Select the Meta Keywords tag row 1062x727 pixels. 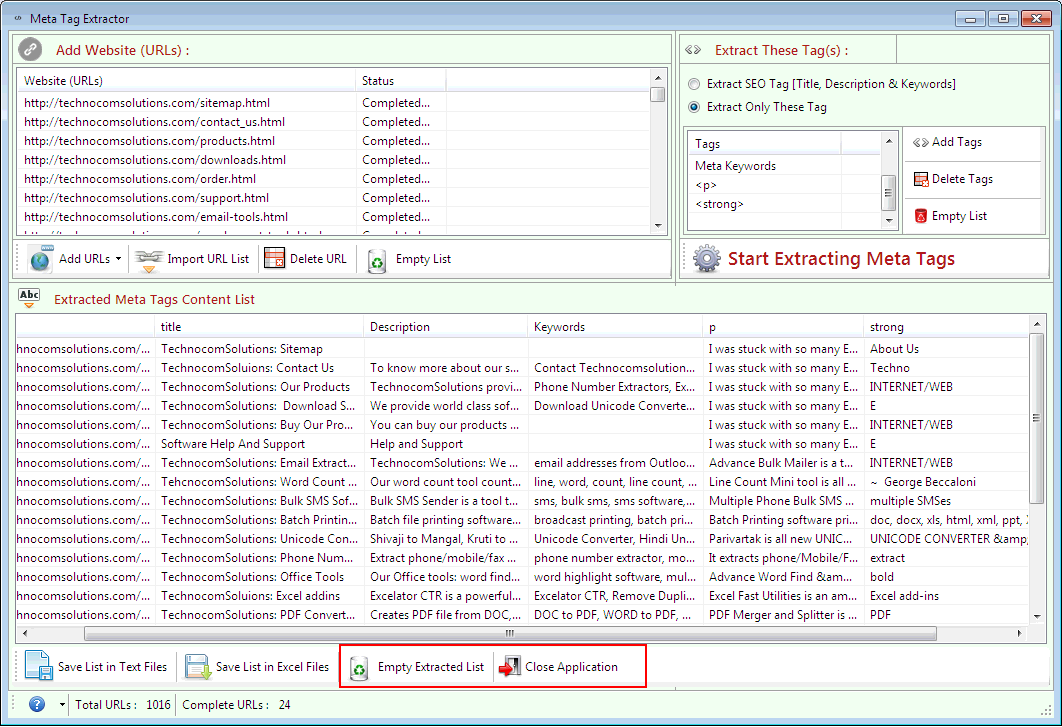coord(784,166)
